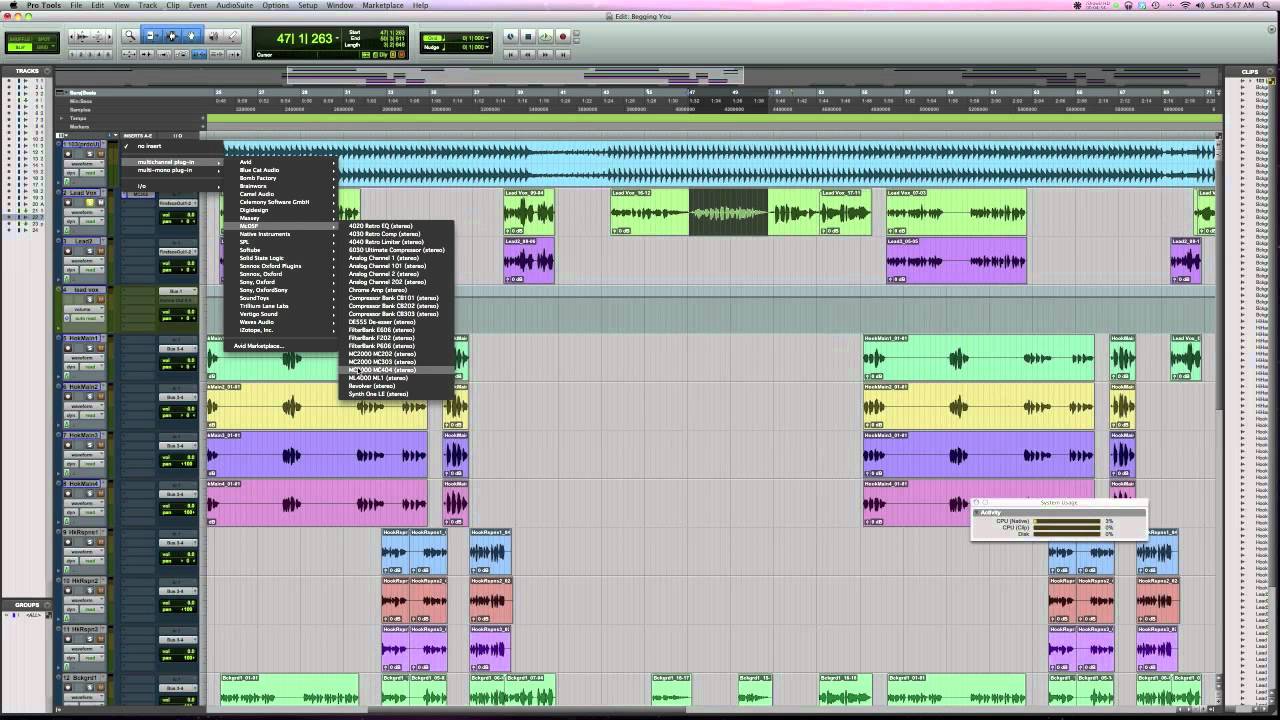Toggle mute on lead vox aux track
Image resolution: width=1280 pixels, height=720 pixels.
[101, 299]
